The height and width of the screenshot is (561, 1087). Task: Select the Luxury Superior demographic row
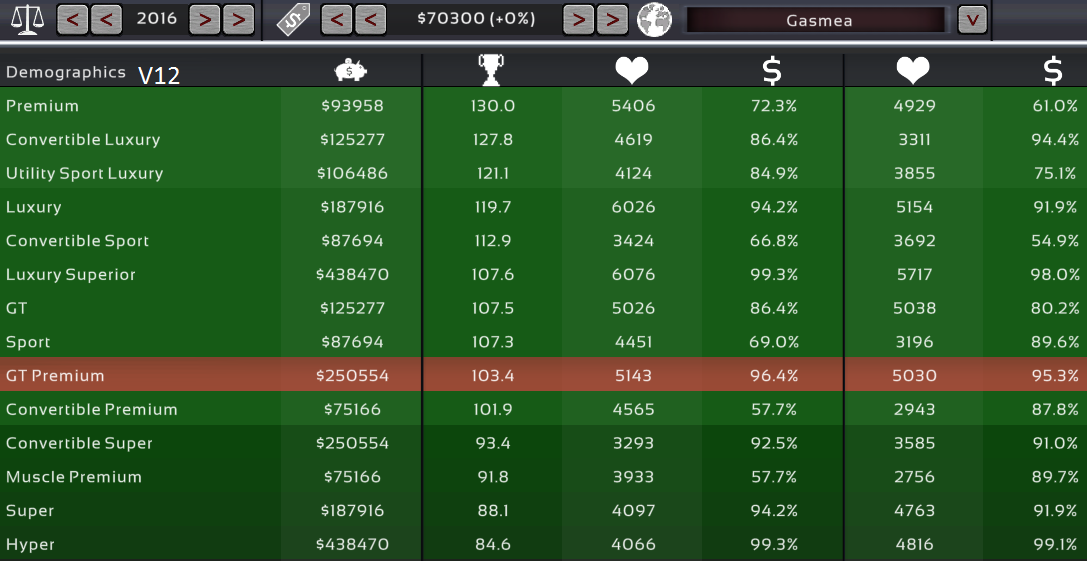point(140,274)
